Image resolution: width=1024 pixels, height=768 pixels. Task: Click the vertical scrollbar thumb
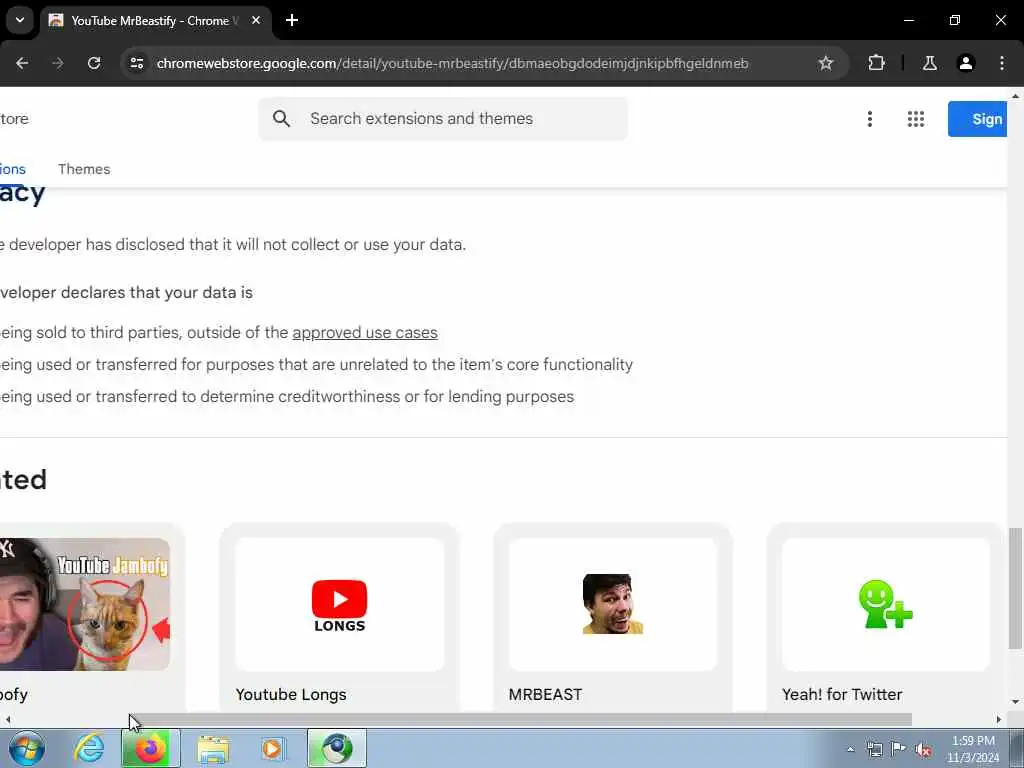pos(1016,588)
